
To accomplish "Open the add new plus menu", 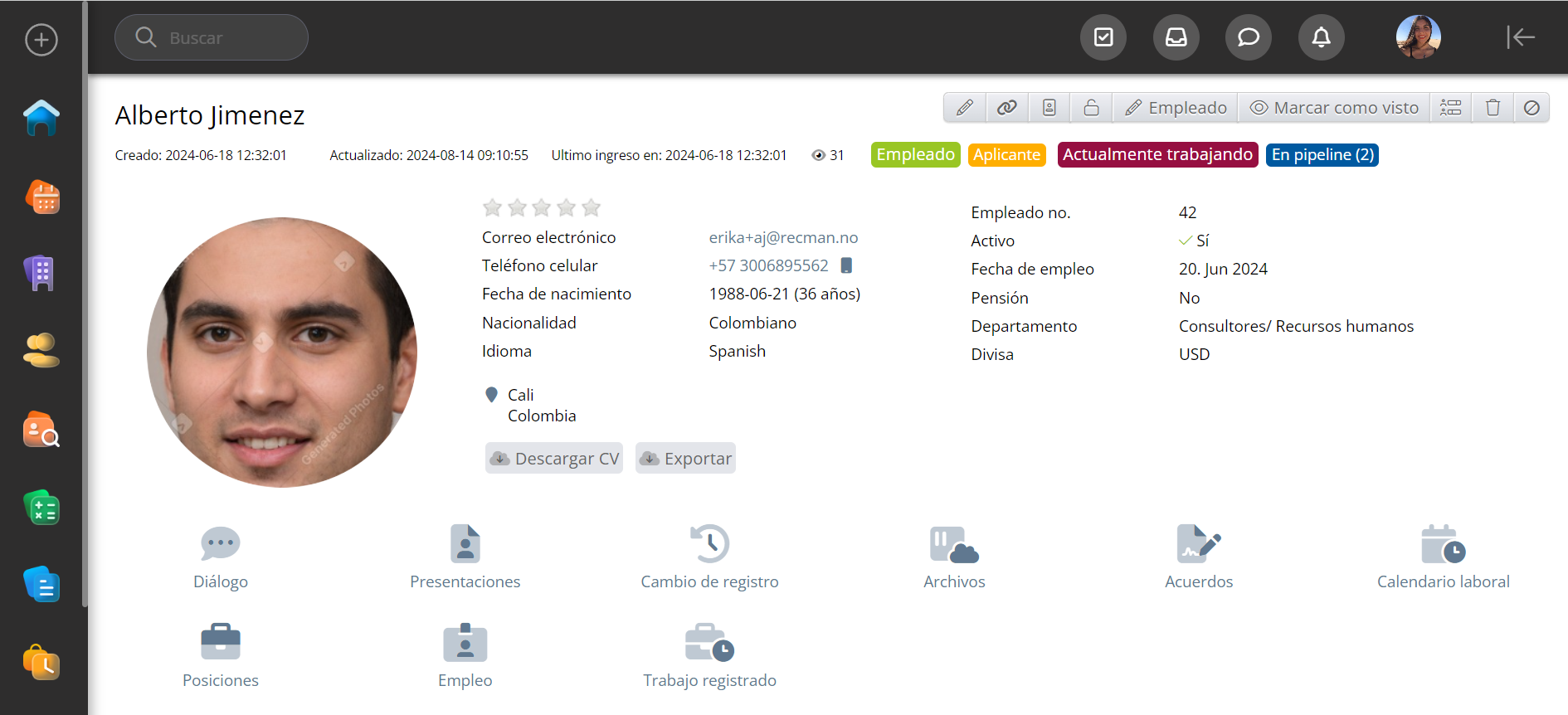I will click(41, 40).
